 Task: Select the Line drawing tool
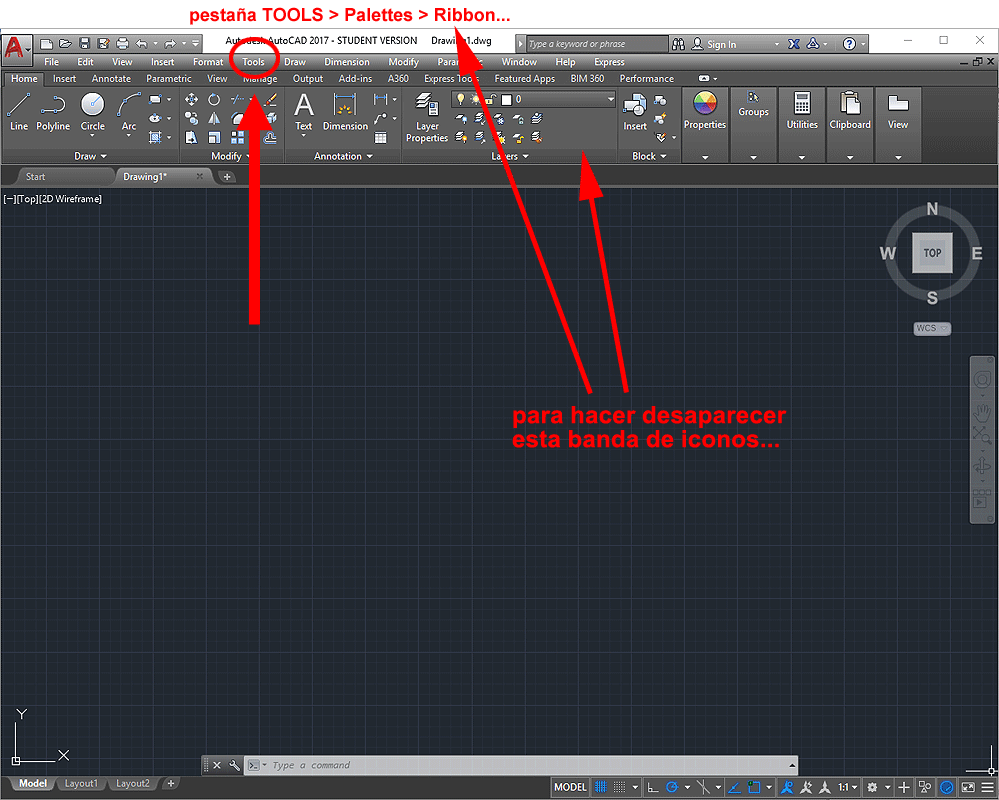click(x=18, y=111)
